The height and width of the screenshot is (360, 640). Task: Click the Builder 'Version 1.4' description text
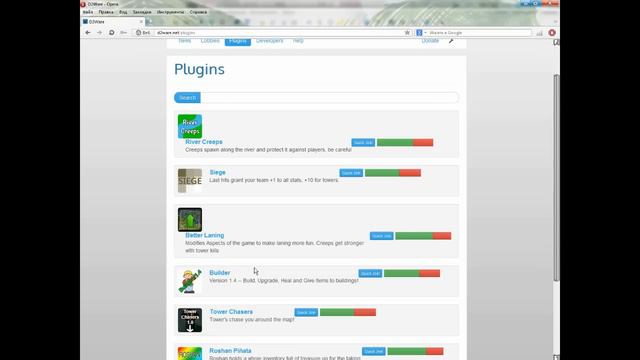[284, 281]
